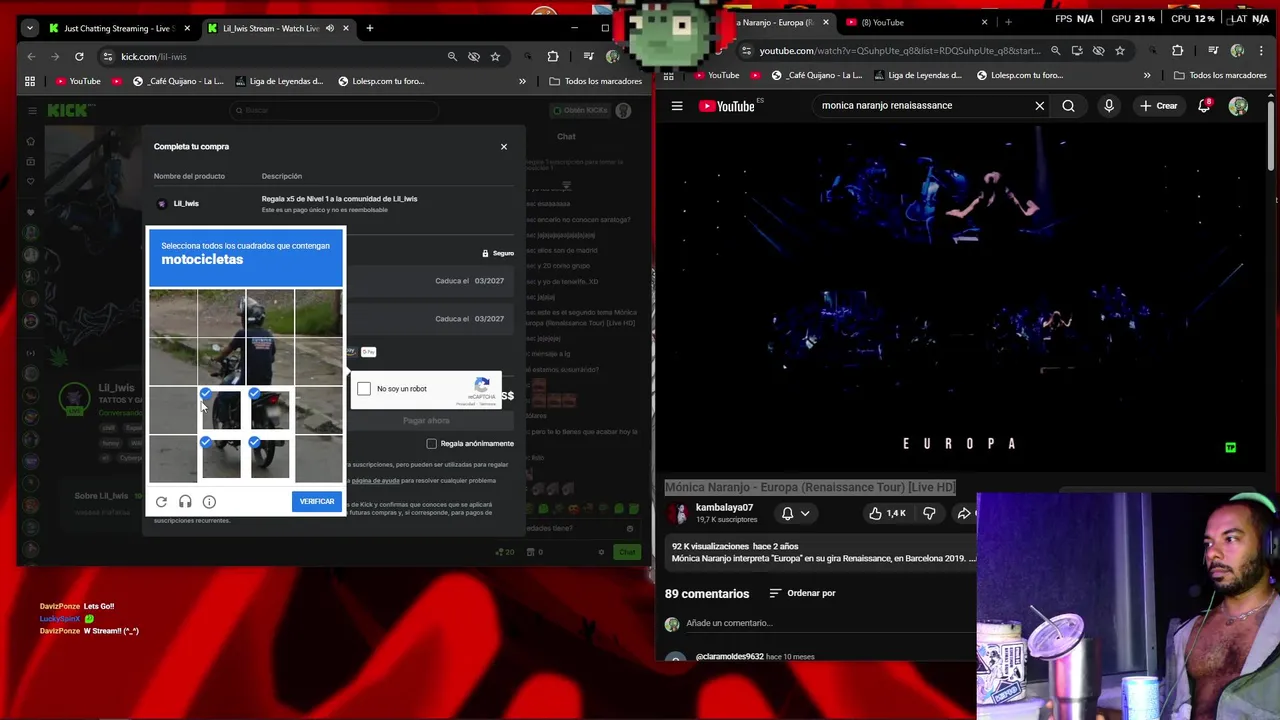Screen dimensions: 1280x720
Task: Deselect the captcha tile showing the motorcycle tail light
Action: pos(270,410)
